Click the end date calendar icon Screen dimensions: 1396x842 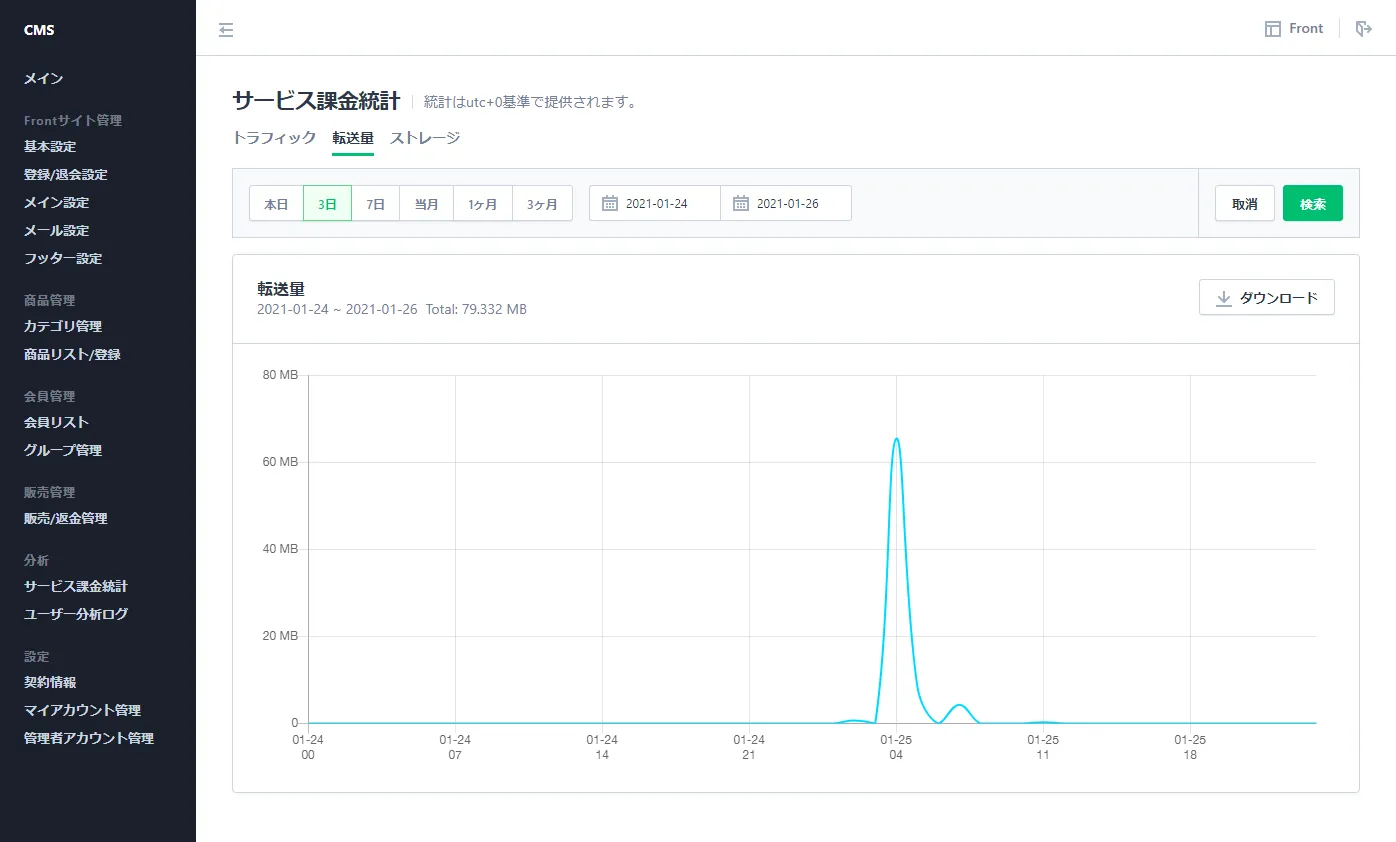point(741,203)
